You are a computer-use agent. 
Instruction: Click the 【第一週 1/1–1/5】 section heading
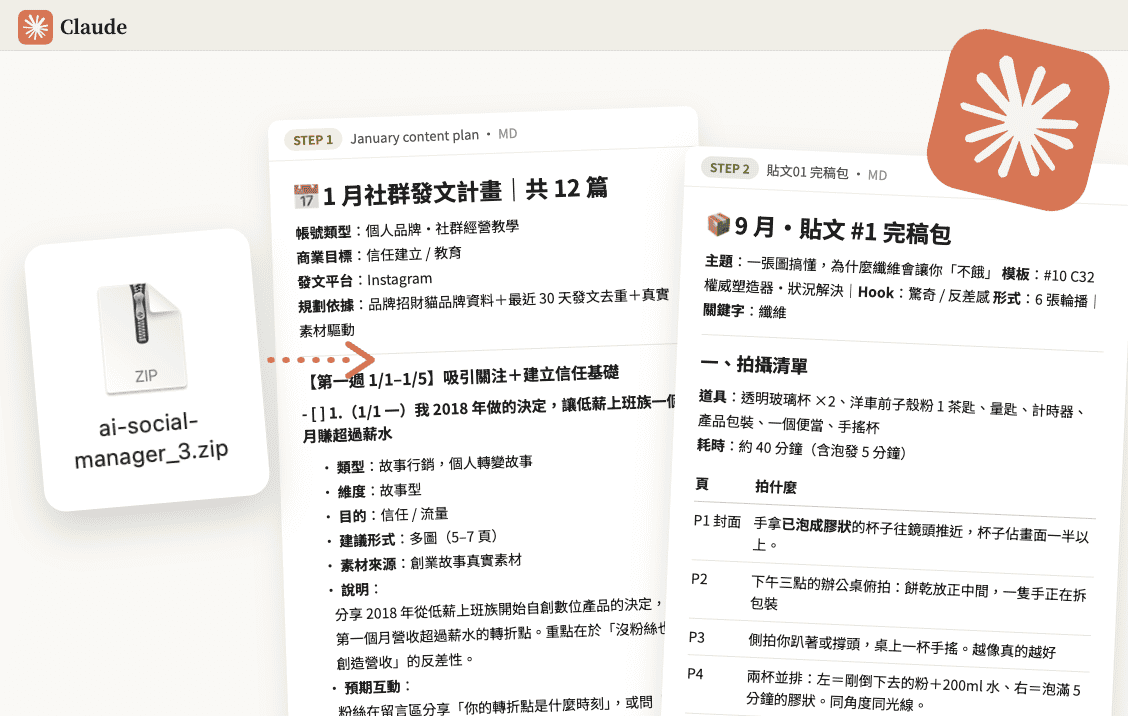point(463,376)
